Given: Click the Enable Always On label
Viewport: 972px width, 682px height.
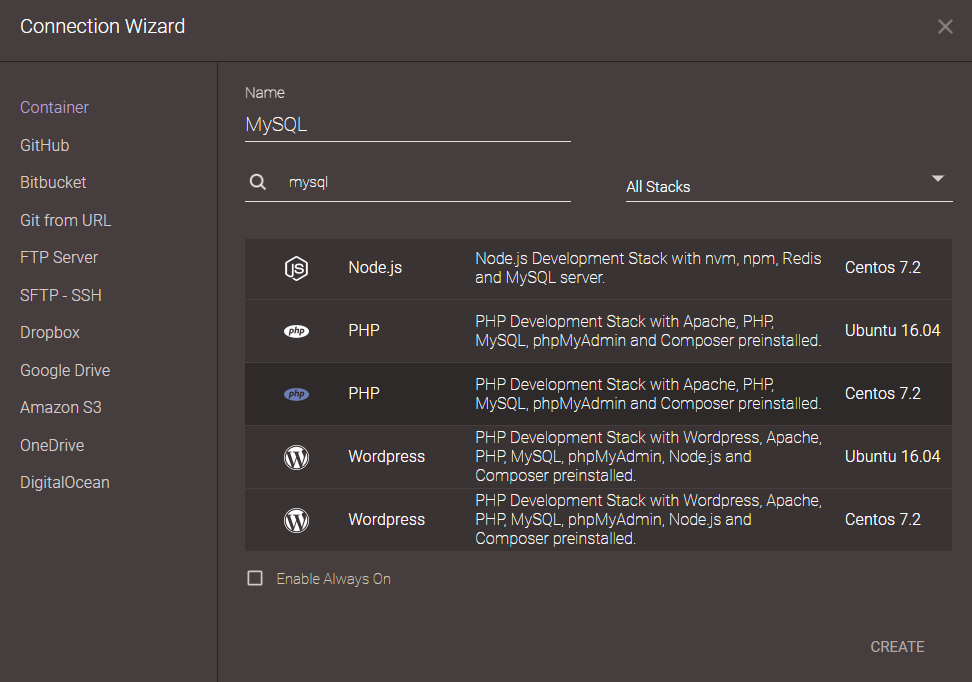Looking at the screenshot, I should 334,579.
